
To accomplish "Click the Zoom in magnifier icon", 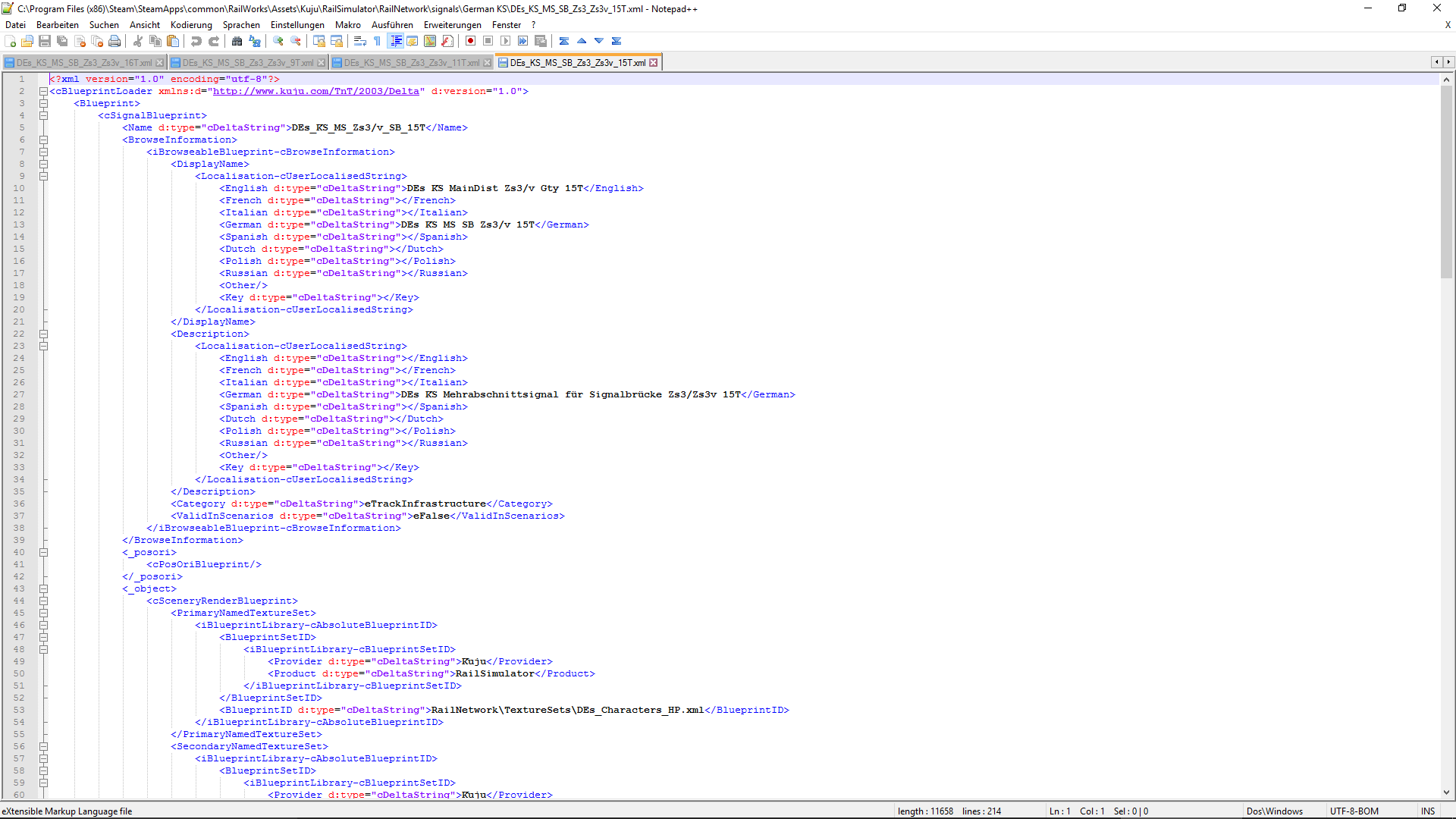I will click(278, 41).
